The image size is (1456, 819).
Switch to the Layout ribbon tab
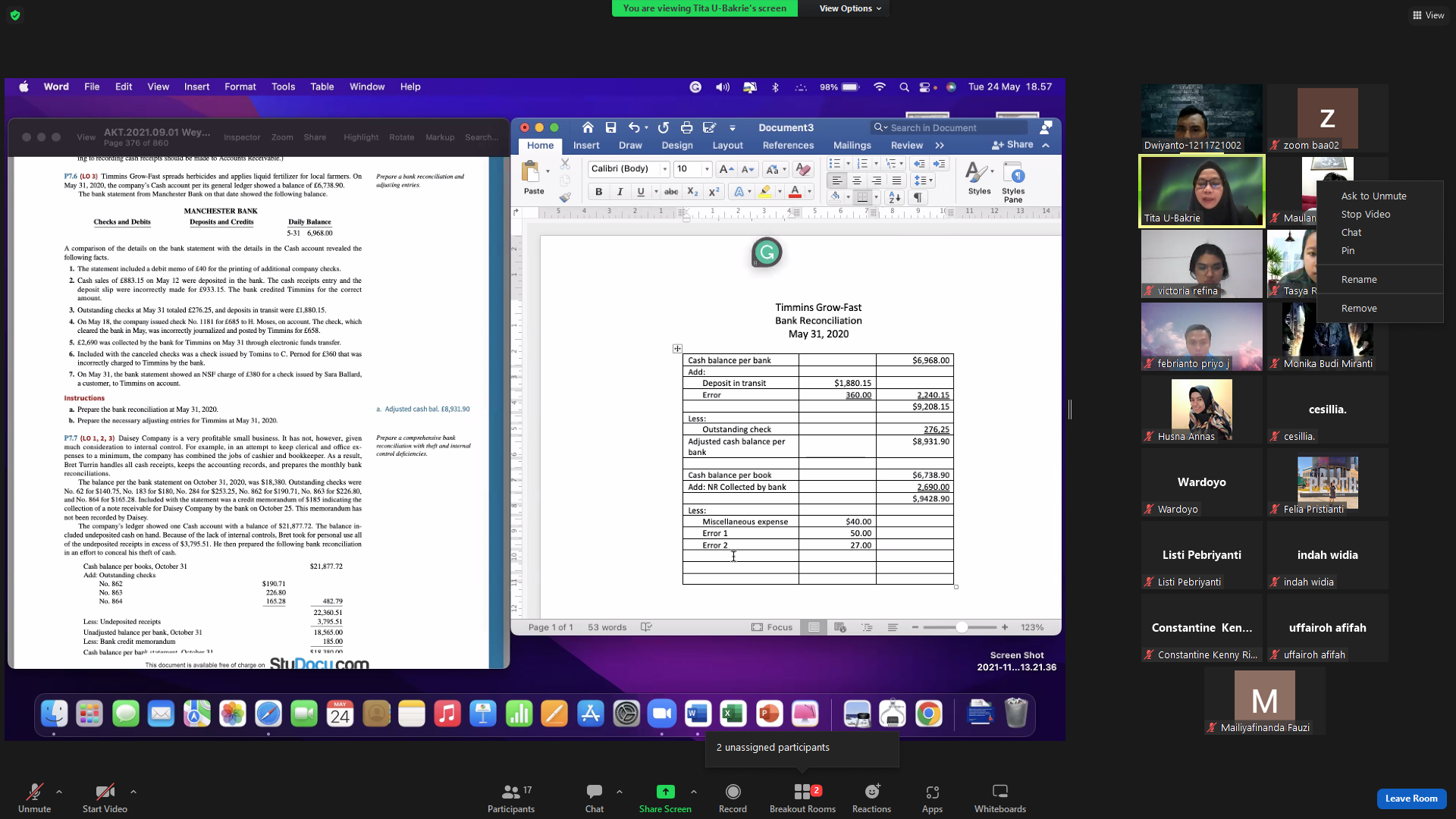(728, 146)
